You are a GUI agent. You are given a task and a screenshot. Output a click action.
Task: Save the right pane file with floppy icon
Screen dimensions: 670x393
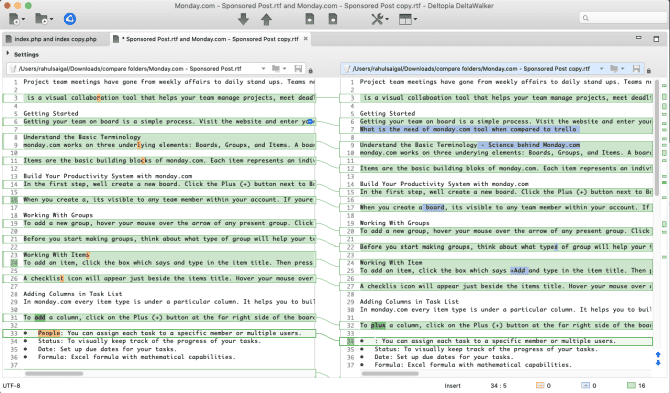(x=636, y=69)
